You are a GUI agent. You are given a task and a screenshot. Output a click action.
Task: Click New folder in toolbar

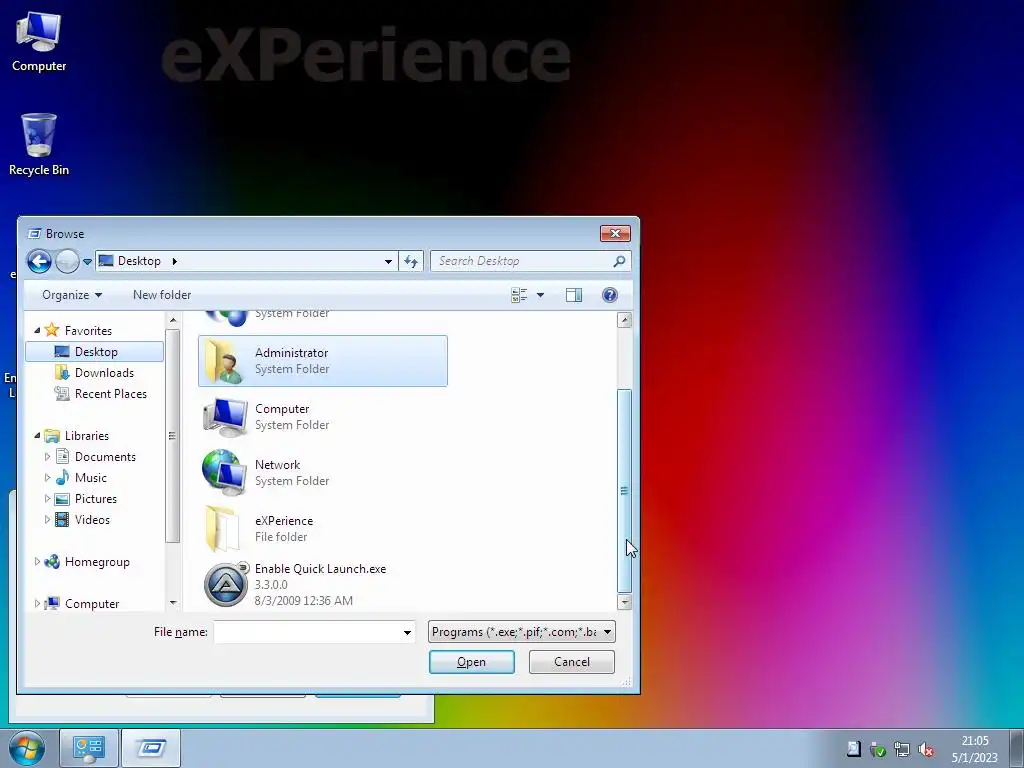tap(162, 295)
